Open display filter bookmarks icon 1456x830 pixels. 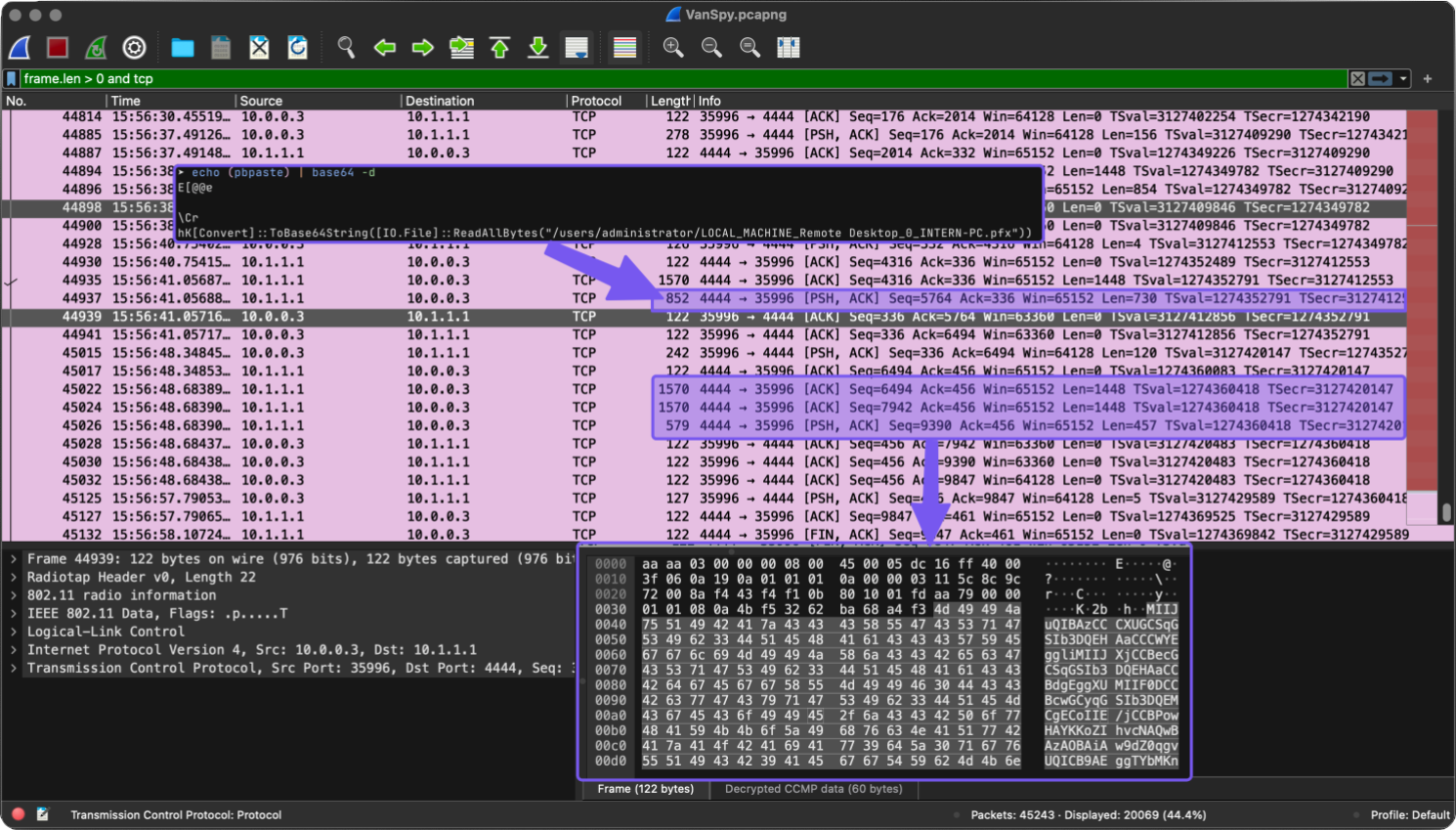(12, 78)
